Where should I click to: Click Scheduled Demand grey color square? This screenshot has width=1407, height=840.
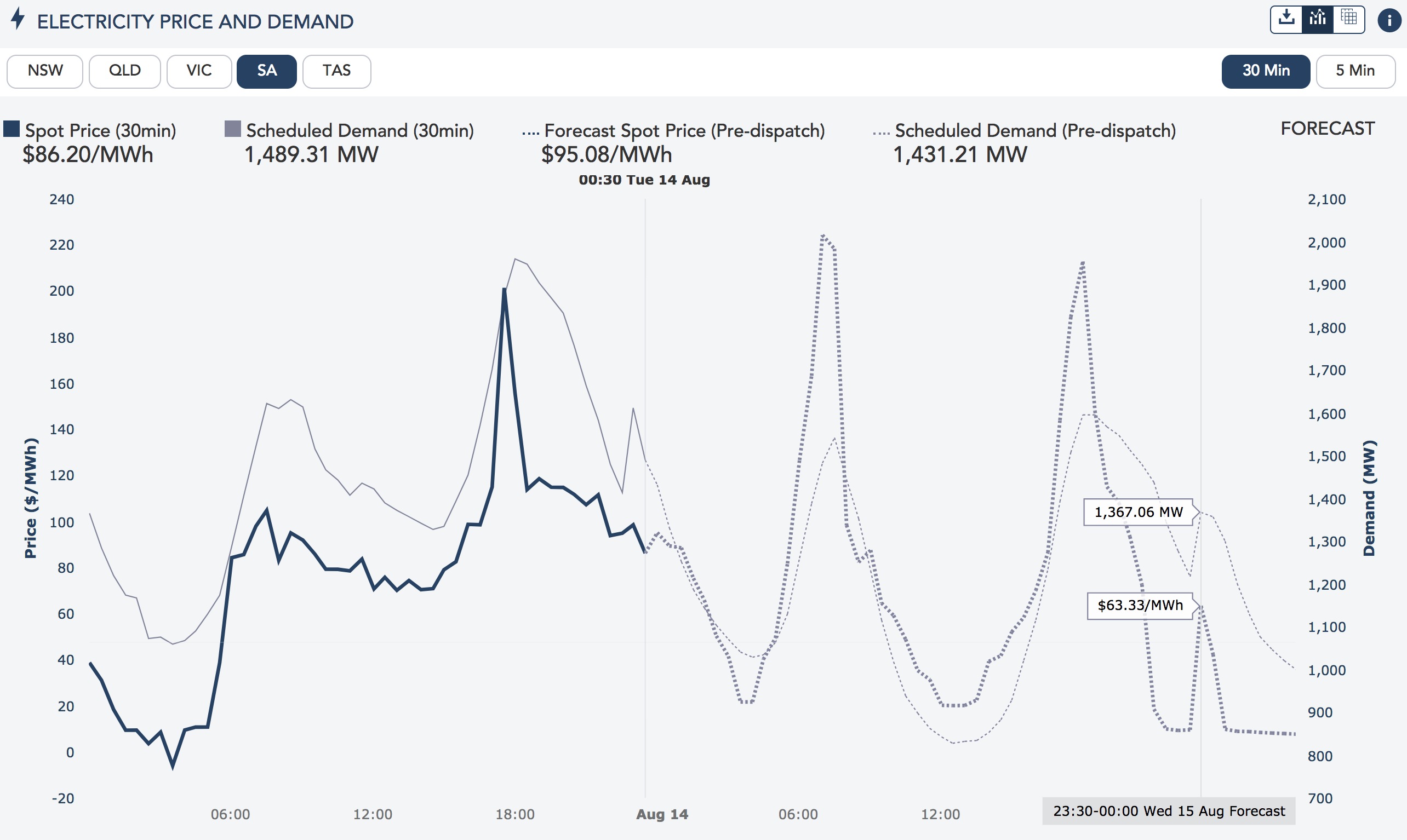(233, 129)
